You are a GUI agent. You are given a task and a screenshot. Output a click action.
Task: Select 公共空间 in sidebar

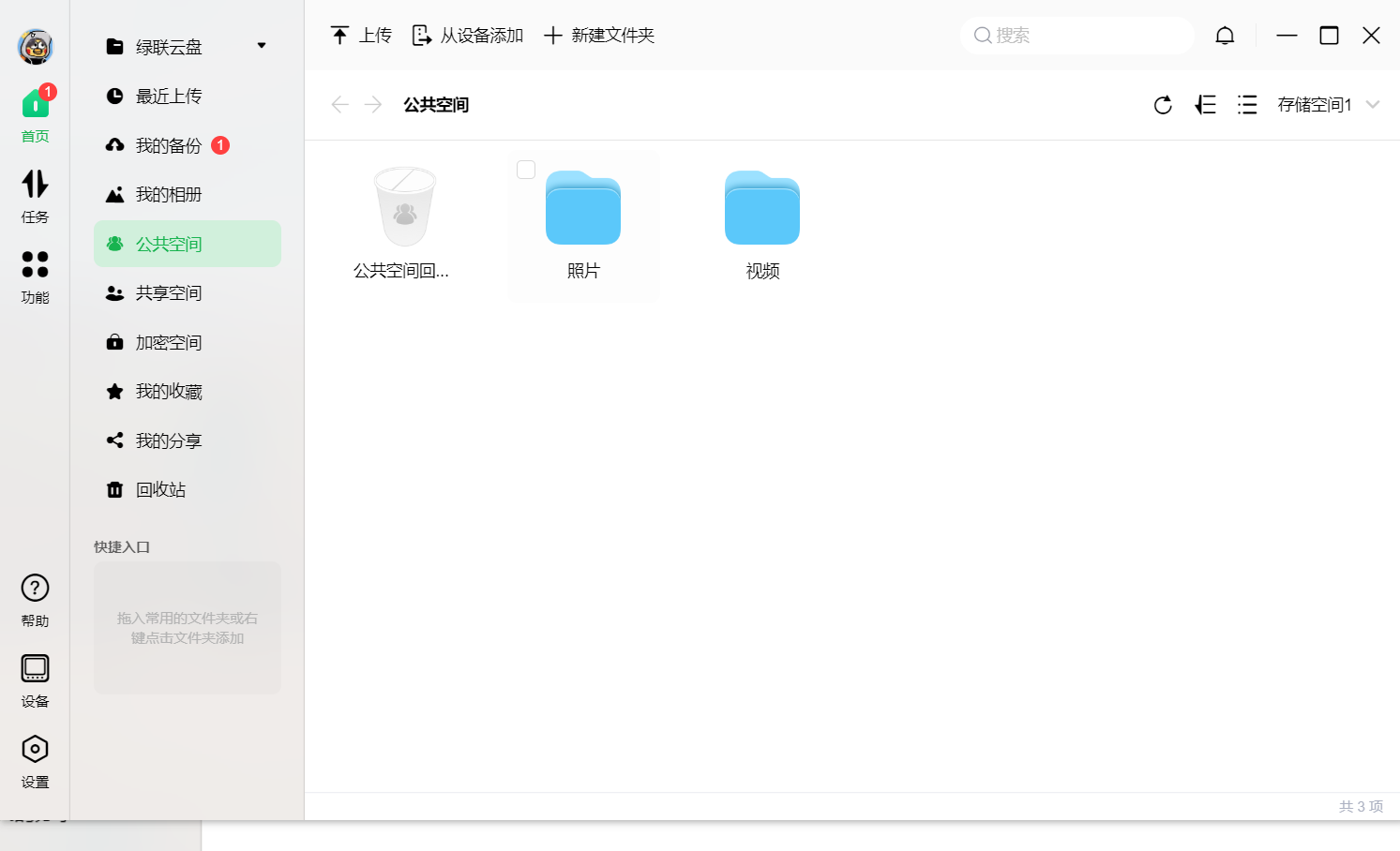coord(188,244)
